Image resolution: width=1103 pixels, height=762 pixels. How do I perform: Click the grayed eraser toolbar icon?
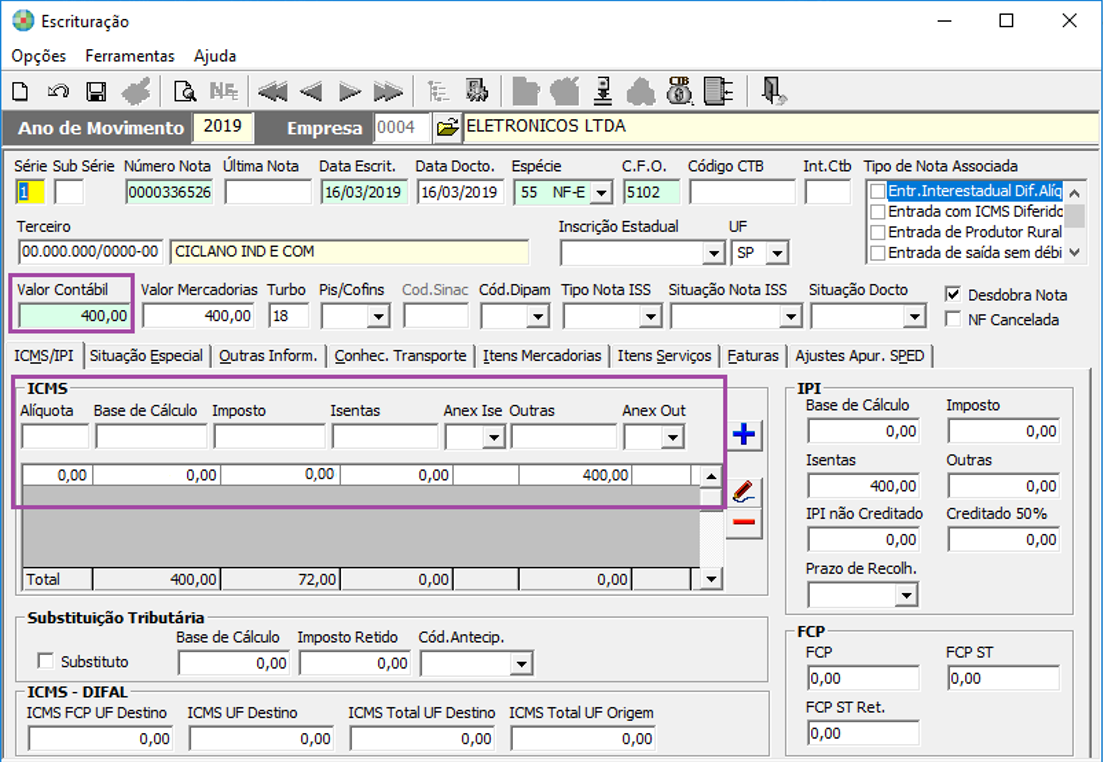click(x=136, y=91)
